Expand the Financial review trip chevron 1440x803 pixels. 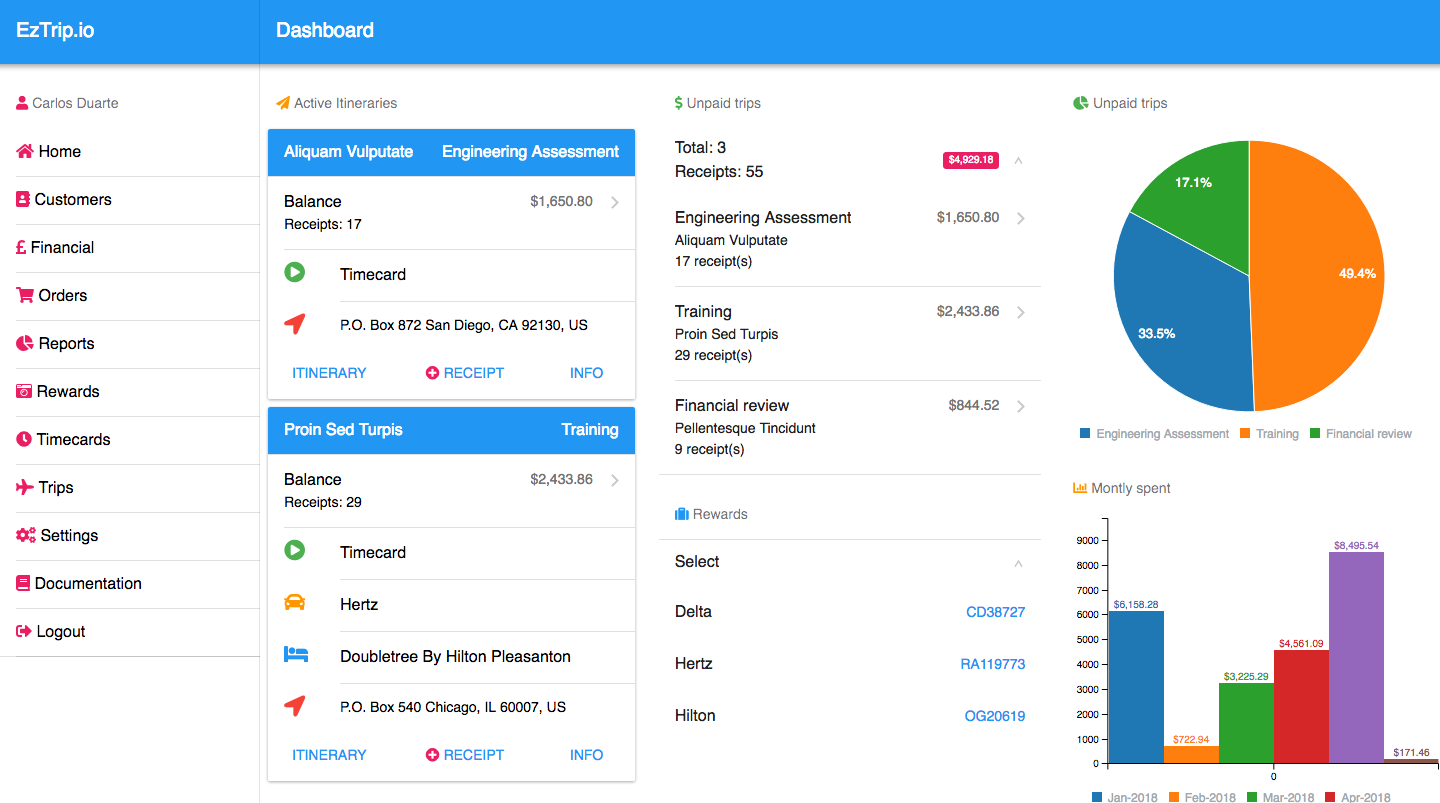1020,406
